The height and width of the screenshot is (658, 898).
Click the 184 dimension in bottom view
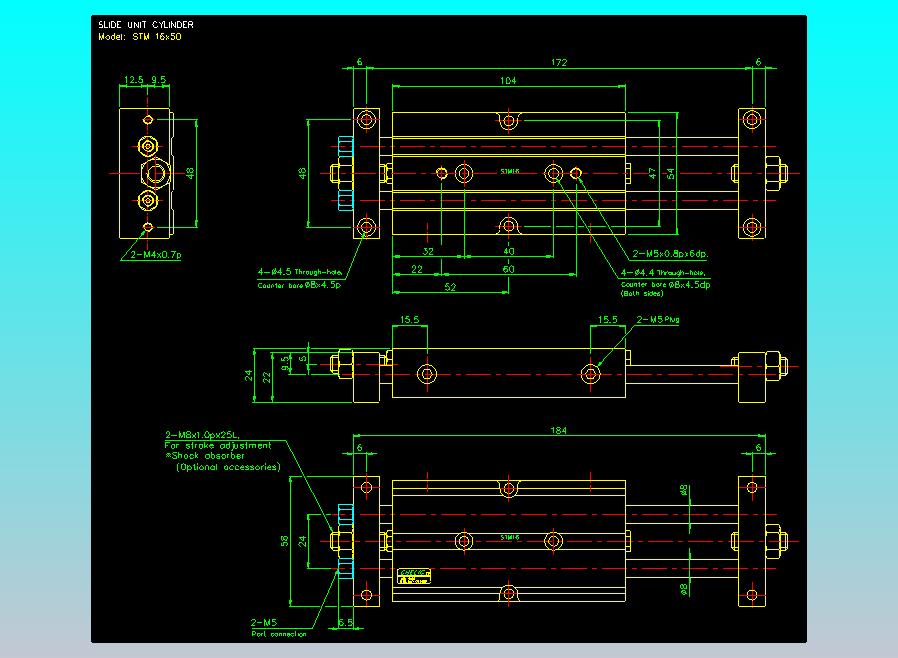point(559,430)
